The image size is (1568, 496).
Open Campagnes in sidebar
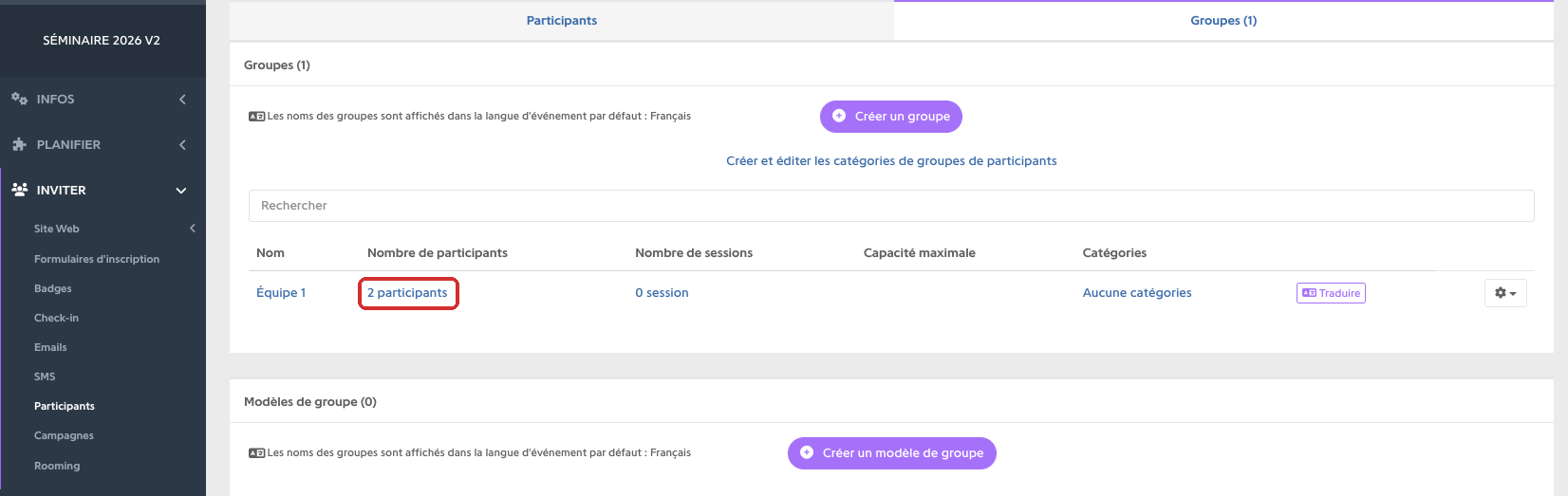click(x=64, y=435)
